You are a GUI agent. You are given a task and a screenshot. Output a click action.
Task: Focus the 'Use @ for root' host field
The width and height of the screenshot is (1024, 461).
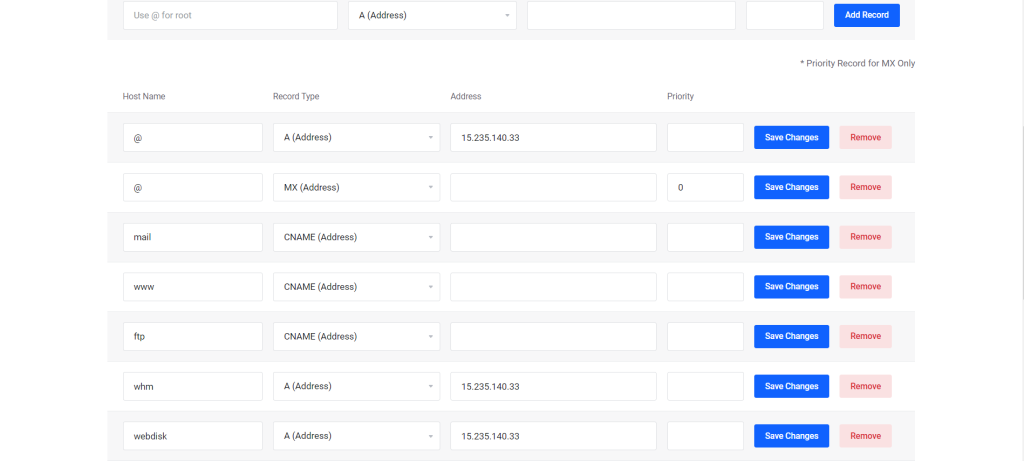click(230, 15)
